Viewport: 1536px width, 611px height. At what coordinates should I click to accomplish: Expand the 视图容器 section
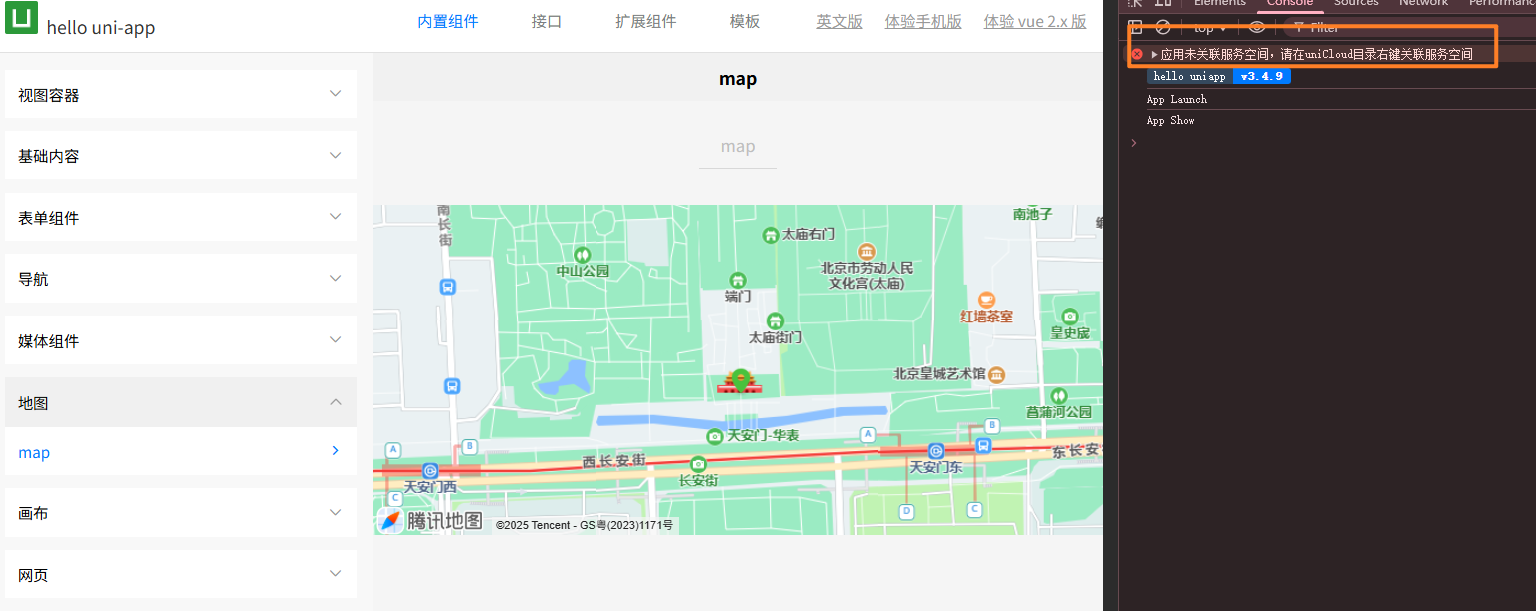[x=181, y=95]
